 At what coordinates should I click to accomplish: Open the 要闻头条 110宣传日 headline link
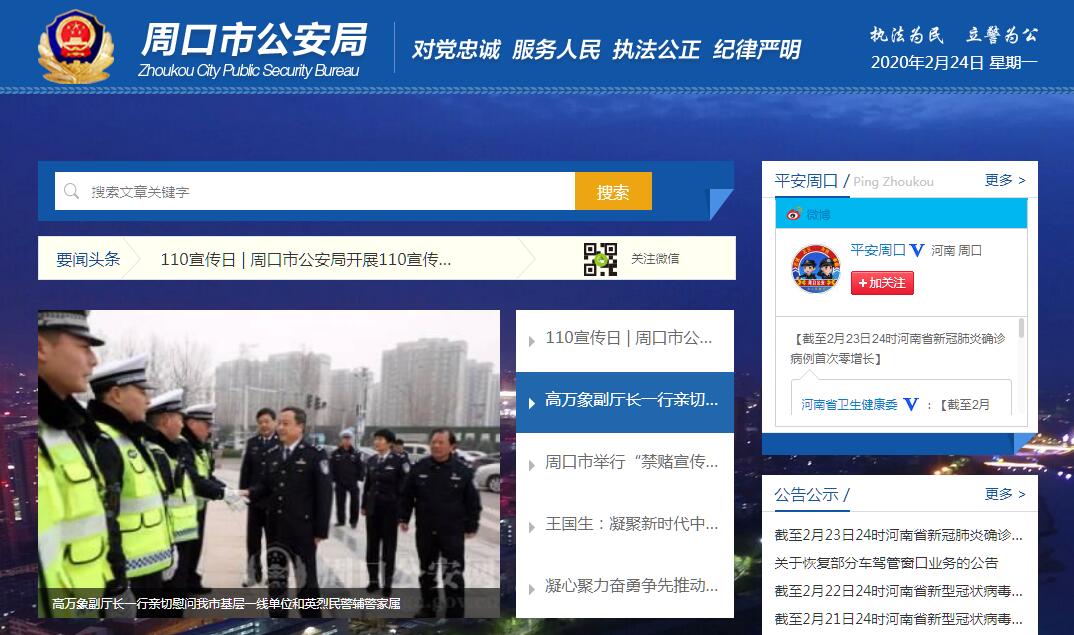click(305, 260)
